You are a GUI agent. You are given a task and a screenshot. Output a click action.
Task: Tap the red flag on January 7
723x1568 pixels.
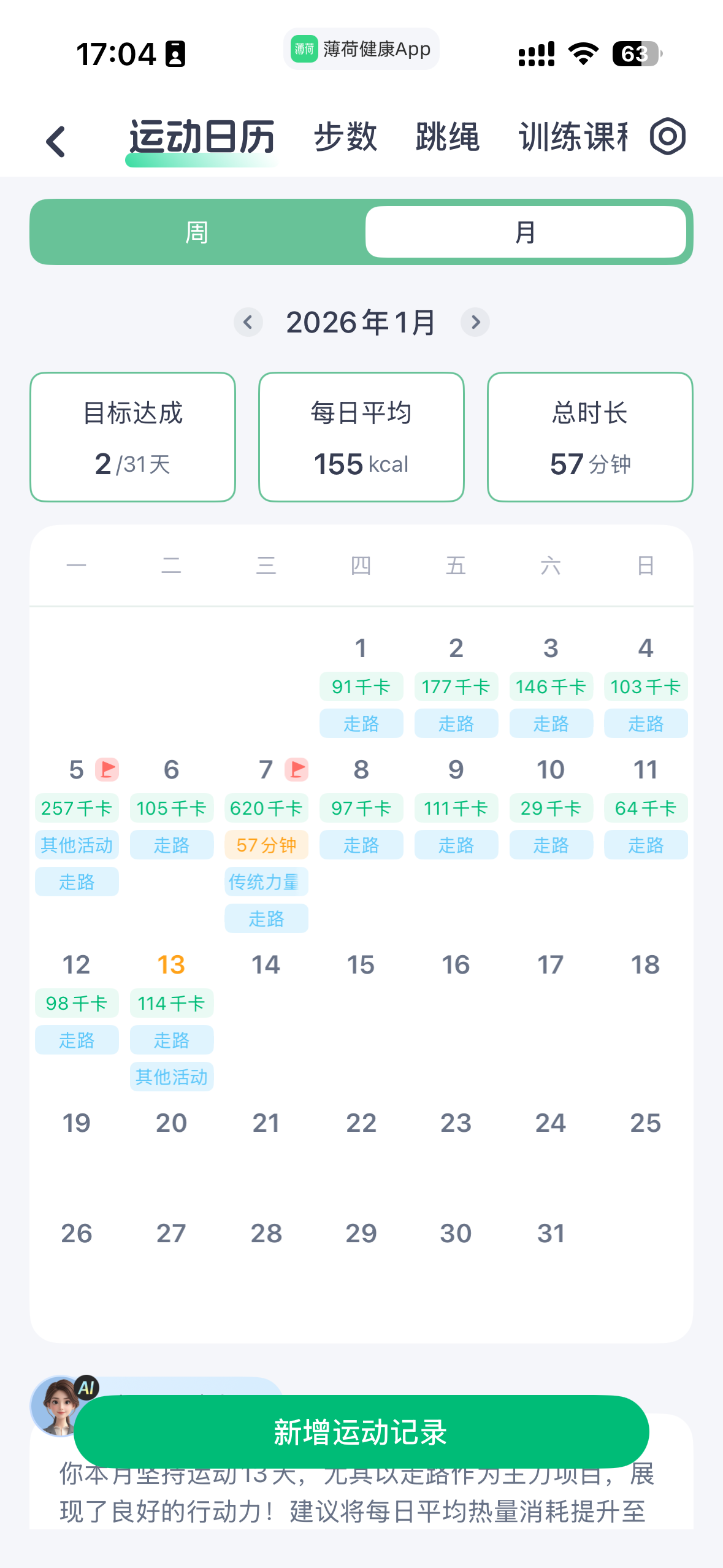(x=297, y=769)
